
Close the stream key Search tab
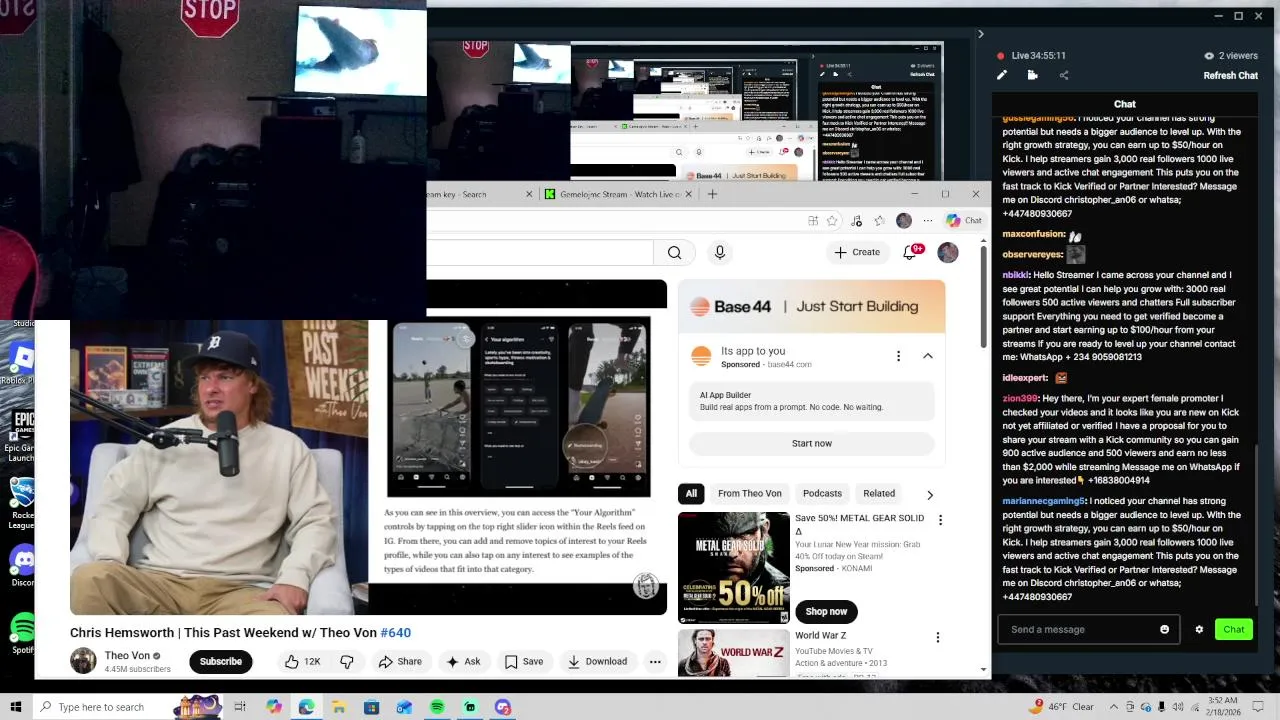[529, 194]
